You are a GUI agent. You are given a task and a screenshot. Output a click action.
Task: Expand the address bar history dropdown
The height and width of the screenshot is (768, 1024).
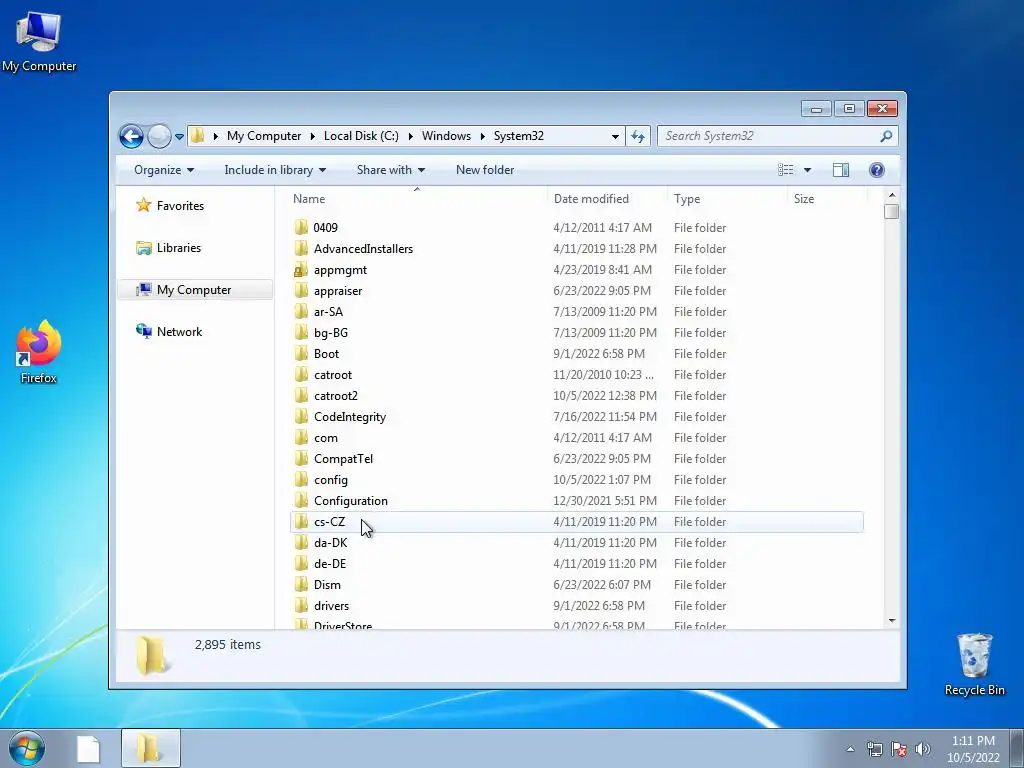pos(615,136)
